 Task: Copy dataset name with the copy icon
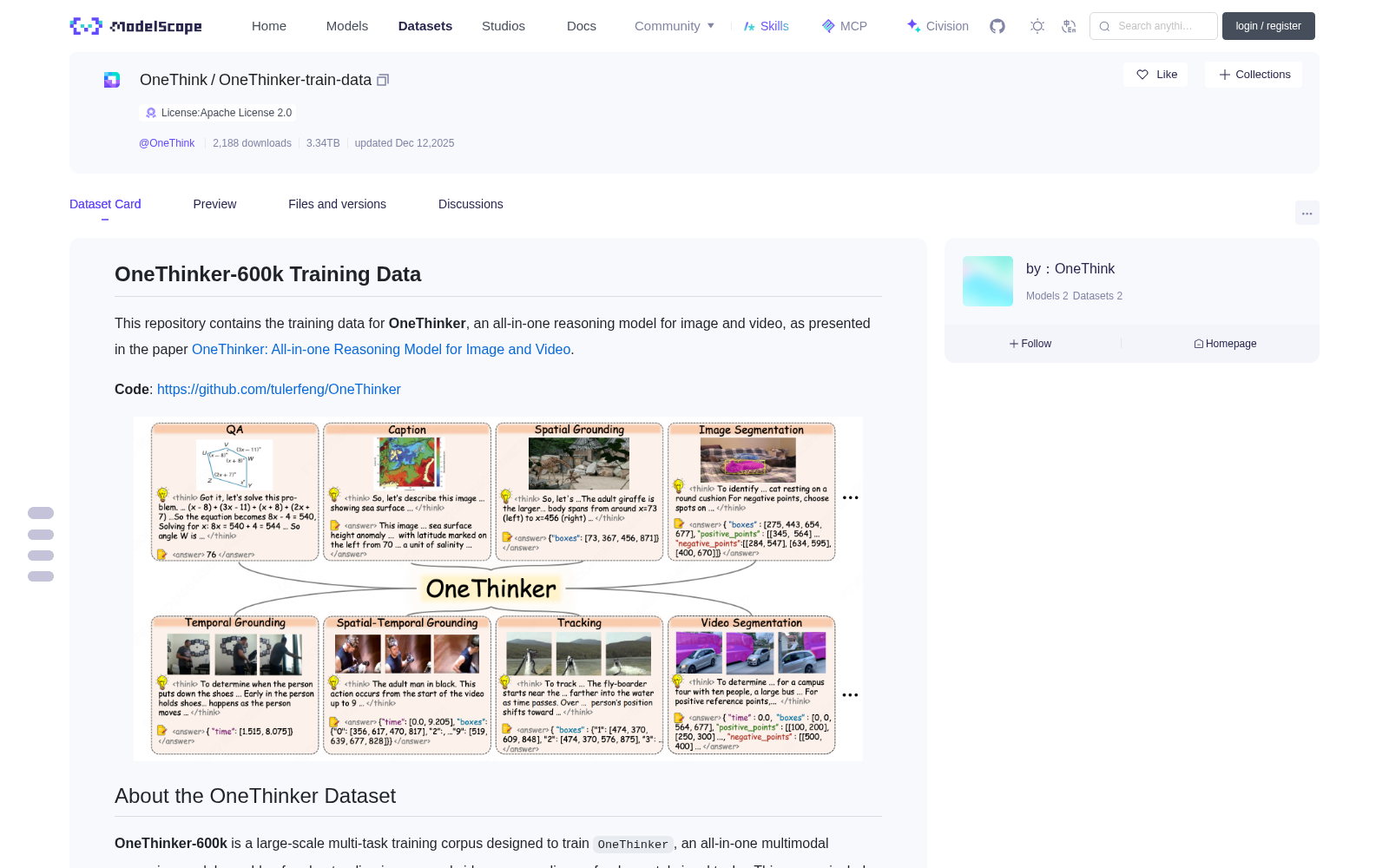coord(383,80)
